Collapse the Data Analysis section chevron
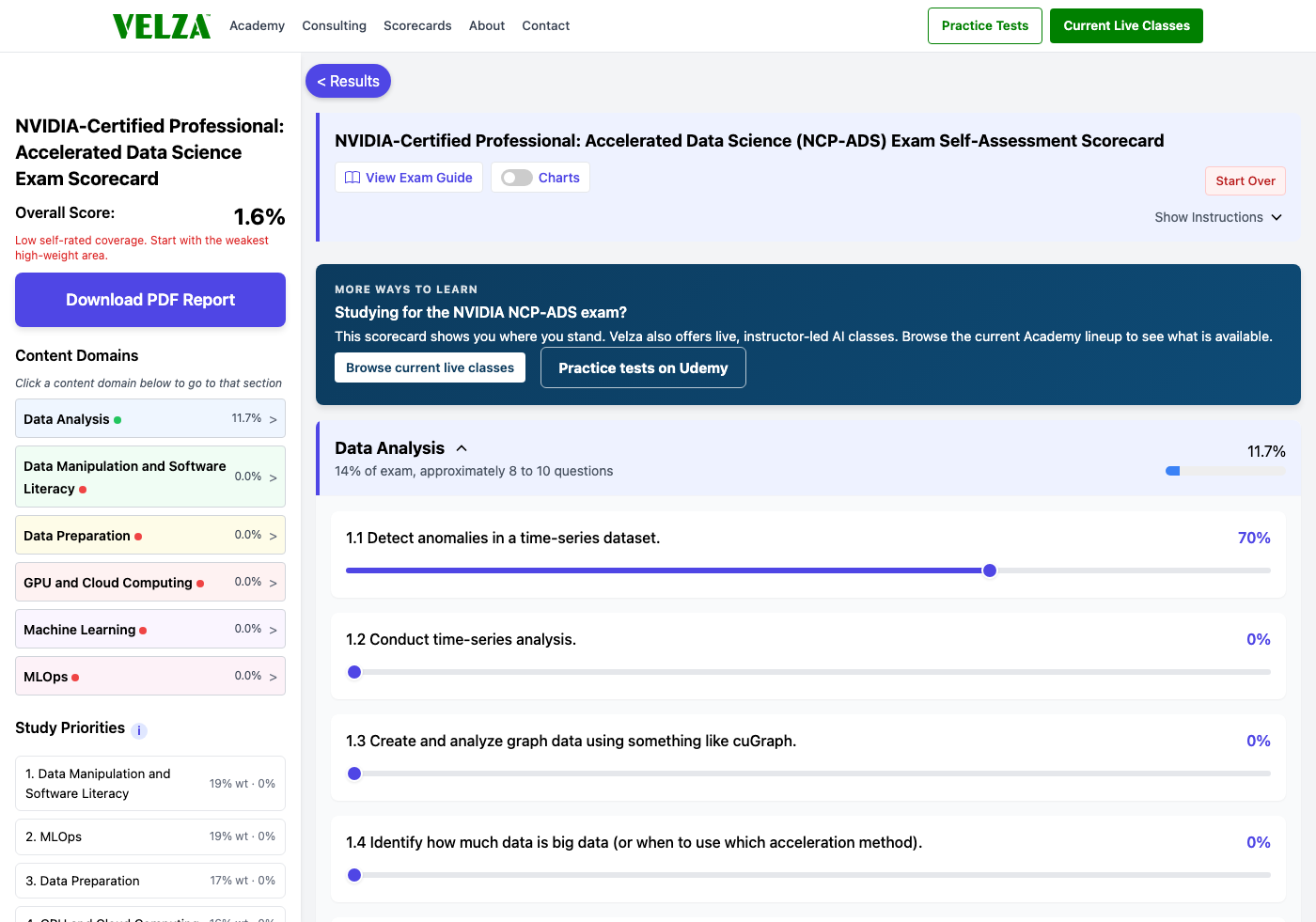 coord(462,448)
